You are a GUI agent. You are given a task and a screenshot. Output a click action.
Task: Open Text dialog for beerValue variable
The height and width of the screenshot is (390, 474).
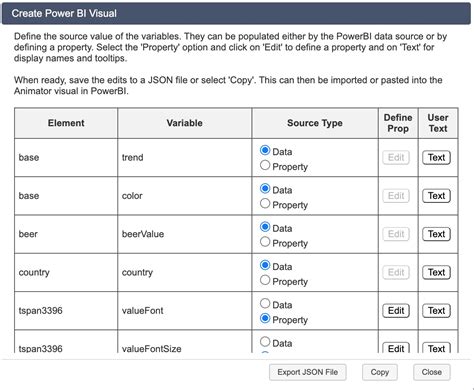pos(436,234)
